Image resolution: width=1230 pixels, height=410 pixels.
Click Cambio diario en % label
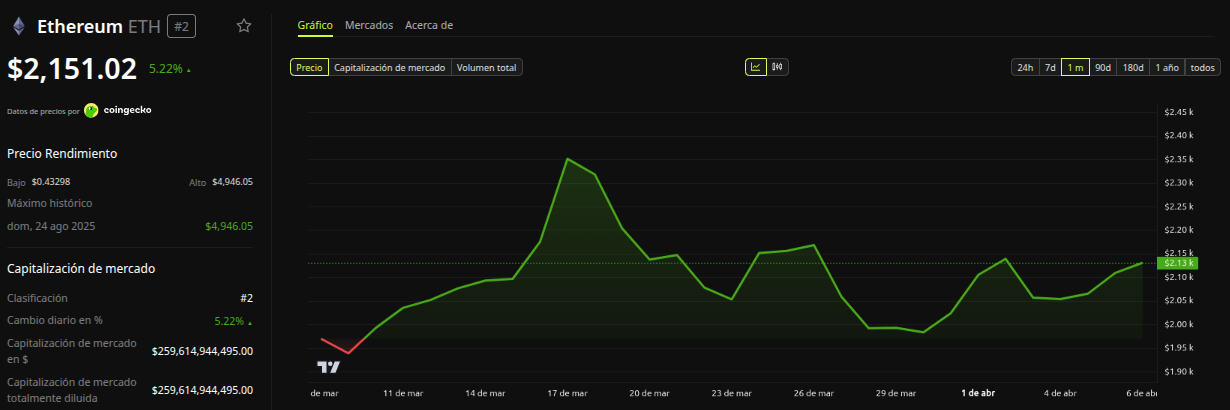(x=55, y=320)
